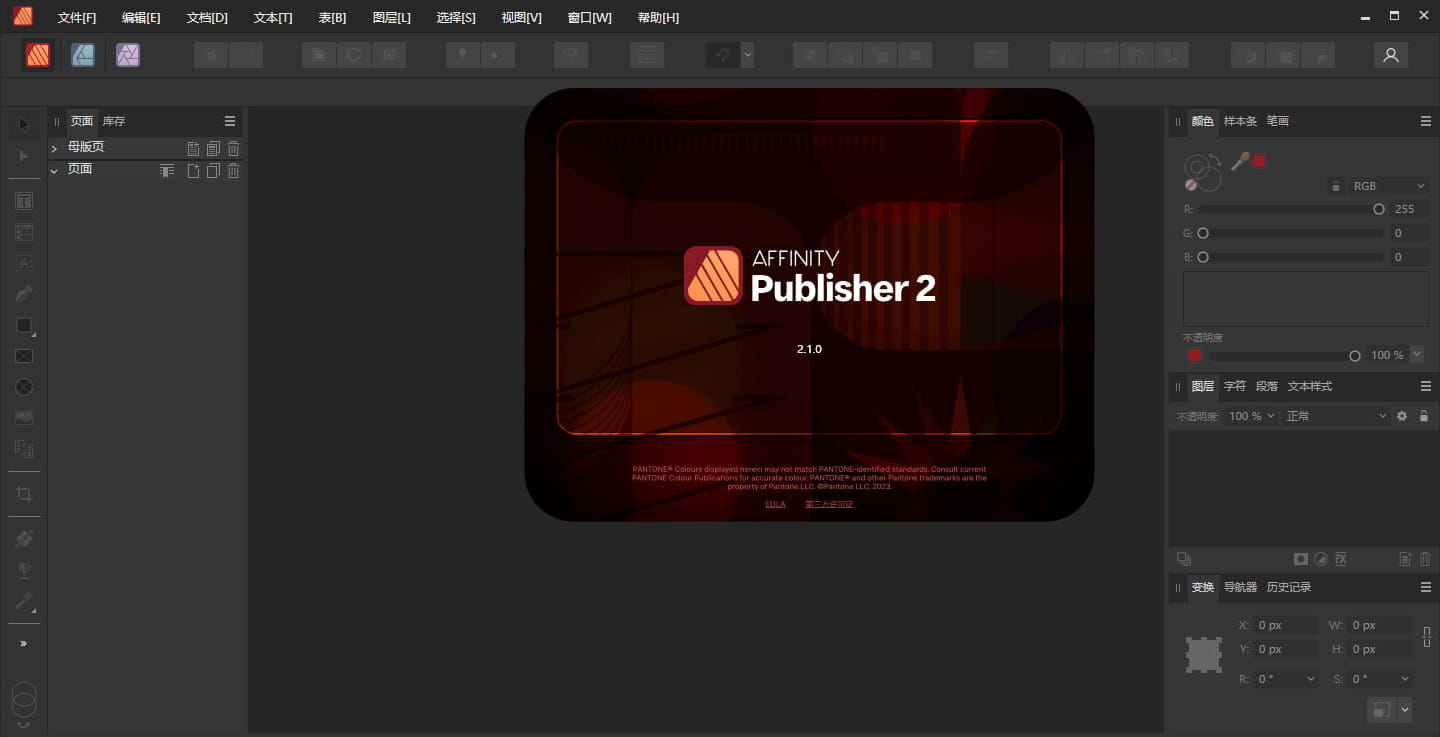Viewport: 1440px width, 737px height.
Task: Open the 视图[V] menu
Action: tap(521, 18)
